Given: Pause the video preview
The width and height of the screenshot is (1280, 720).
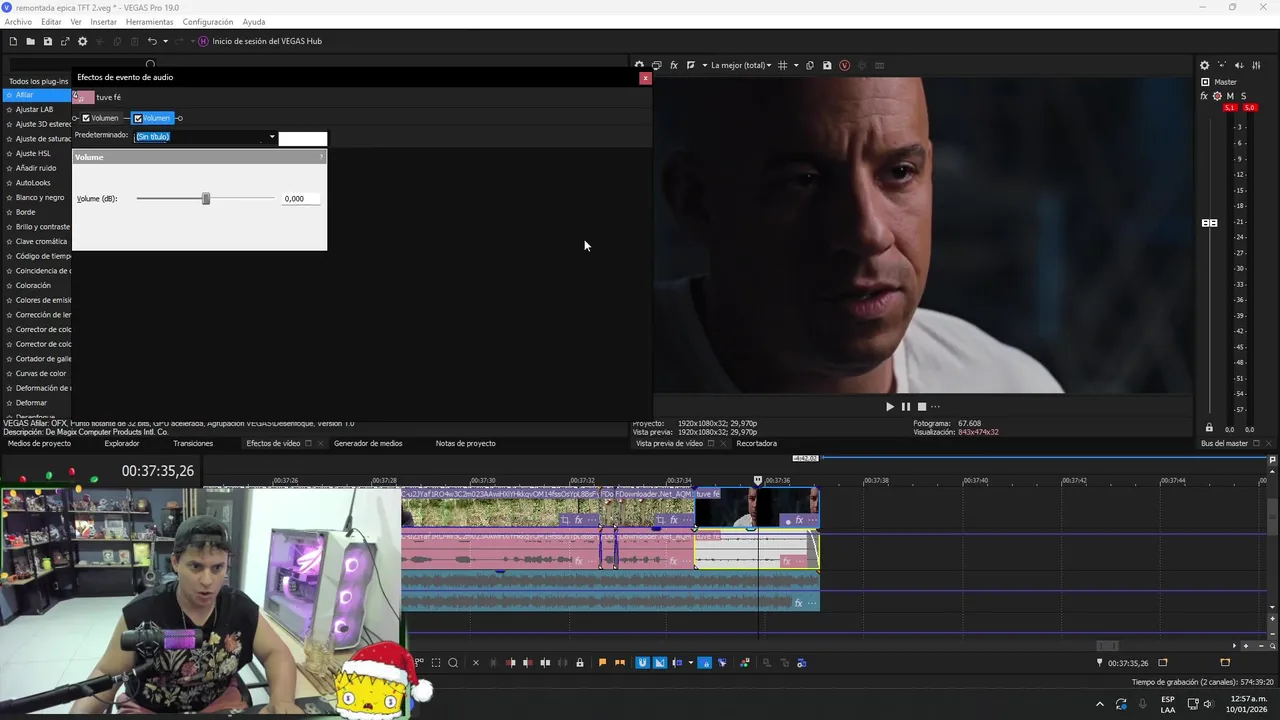Looking at the screenshot, I should 906,406.
